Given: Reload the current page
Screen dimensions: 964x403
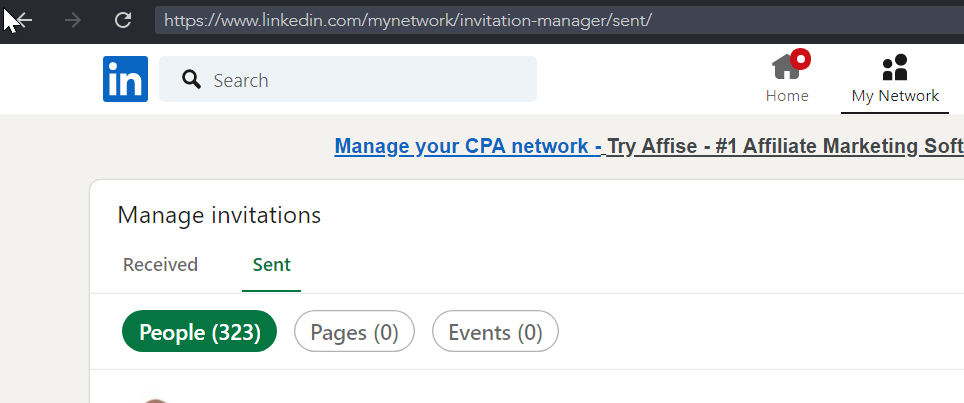Looking at the screenshot, I should (x=123, y=20).
